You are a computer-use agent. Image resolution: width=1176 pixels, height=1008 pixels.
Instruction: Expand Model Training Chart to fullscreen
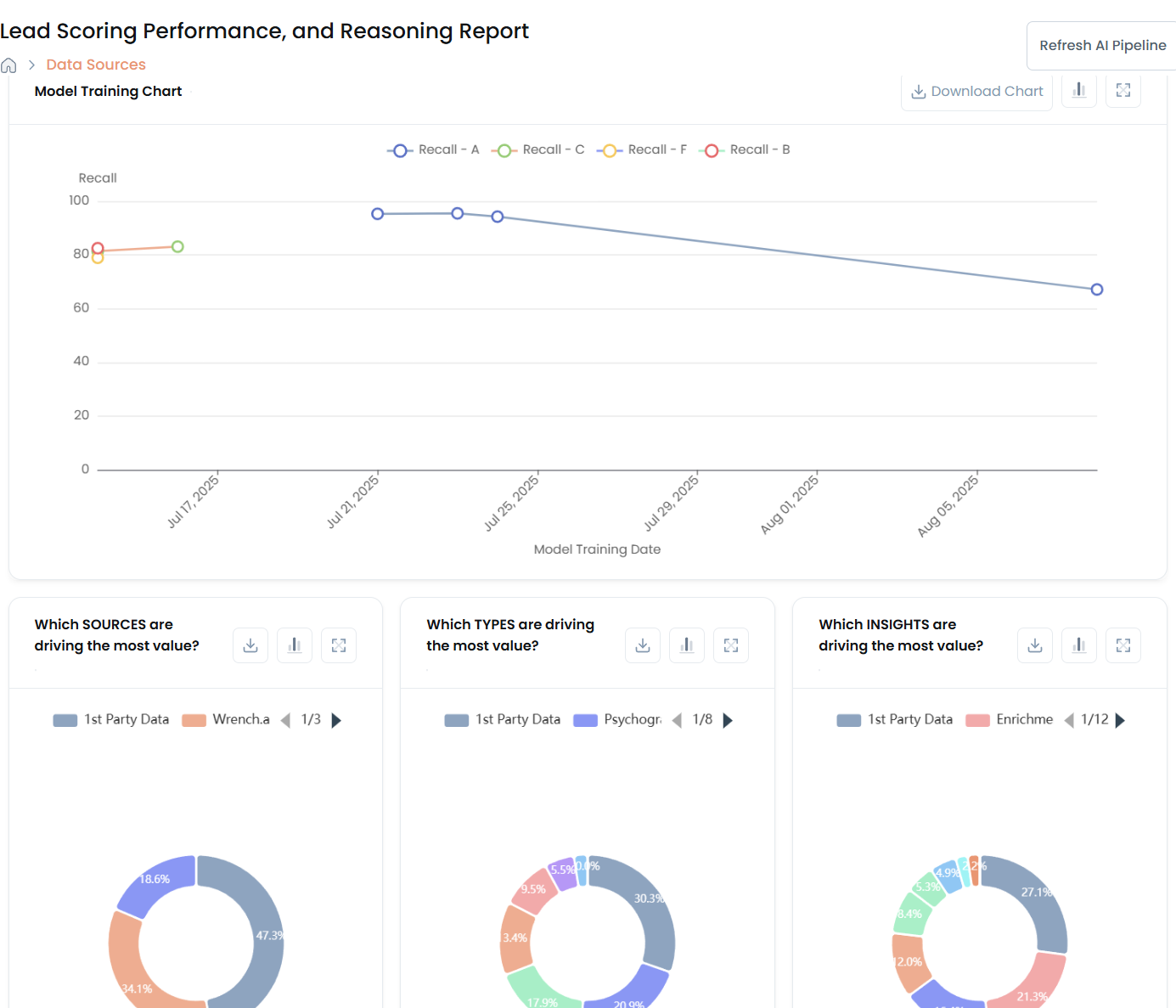1123,90
